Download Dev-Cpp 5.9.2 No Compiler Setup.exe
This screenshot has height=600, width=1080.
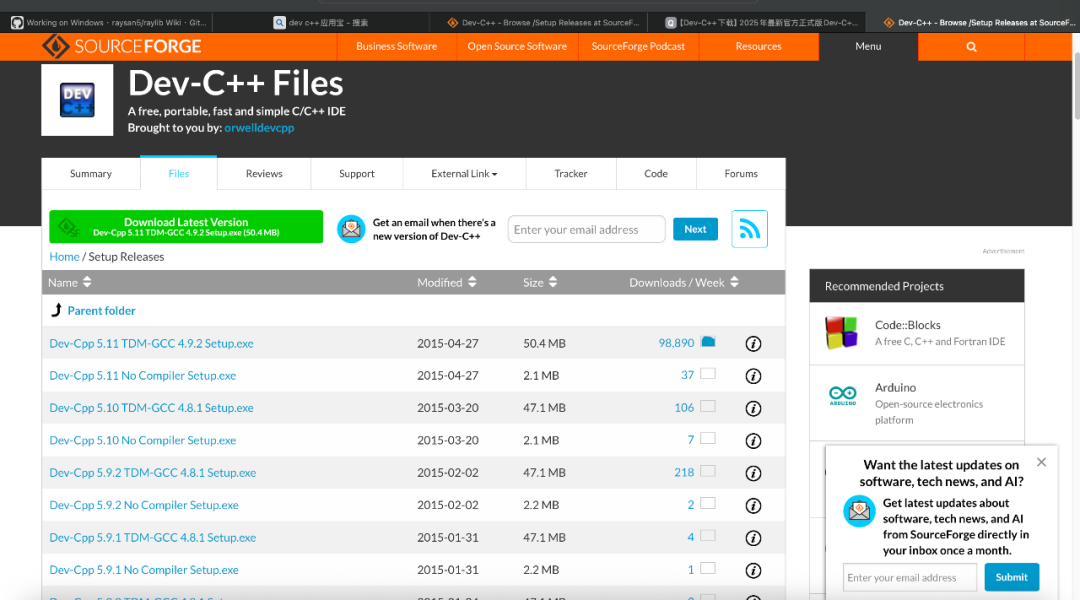(144, 505)
